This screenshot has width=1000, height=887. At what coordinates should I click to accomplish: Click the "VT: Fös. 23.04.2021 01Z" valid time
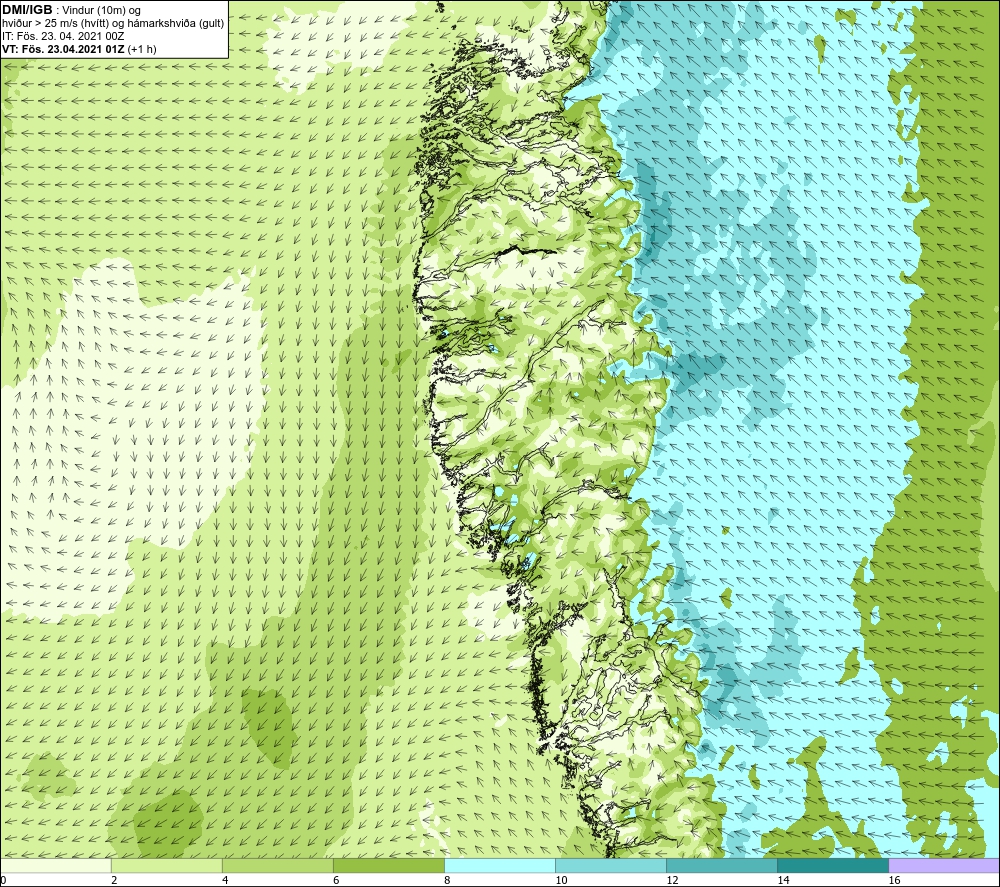(64, 49)
